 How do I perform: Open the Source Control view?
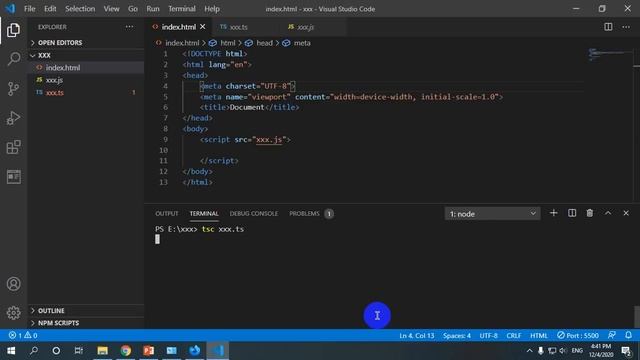[13, 89]
